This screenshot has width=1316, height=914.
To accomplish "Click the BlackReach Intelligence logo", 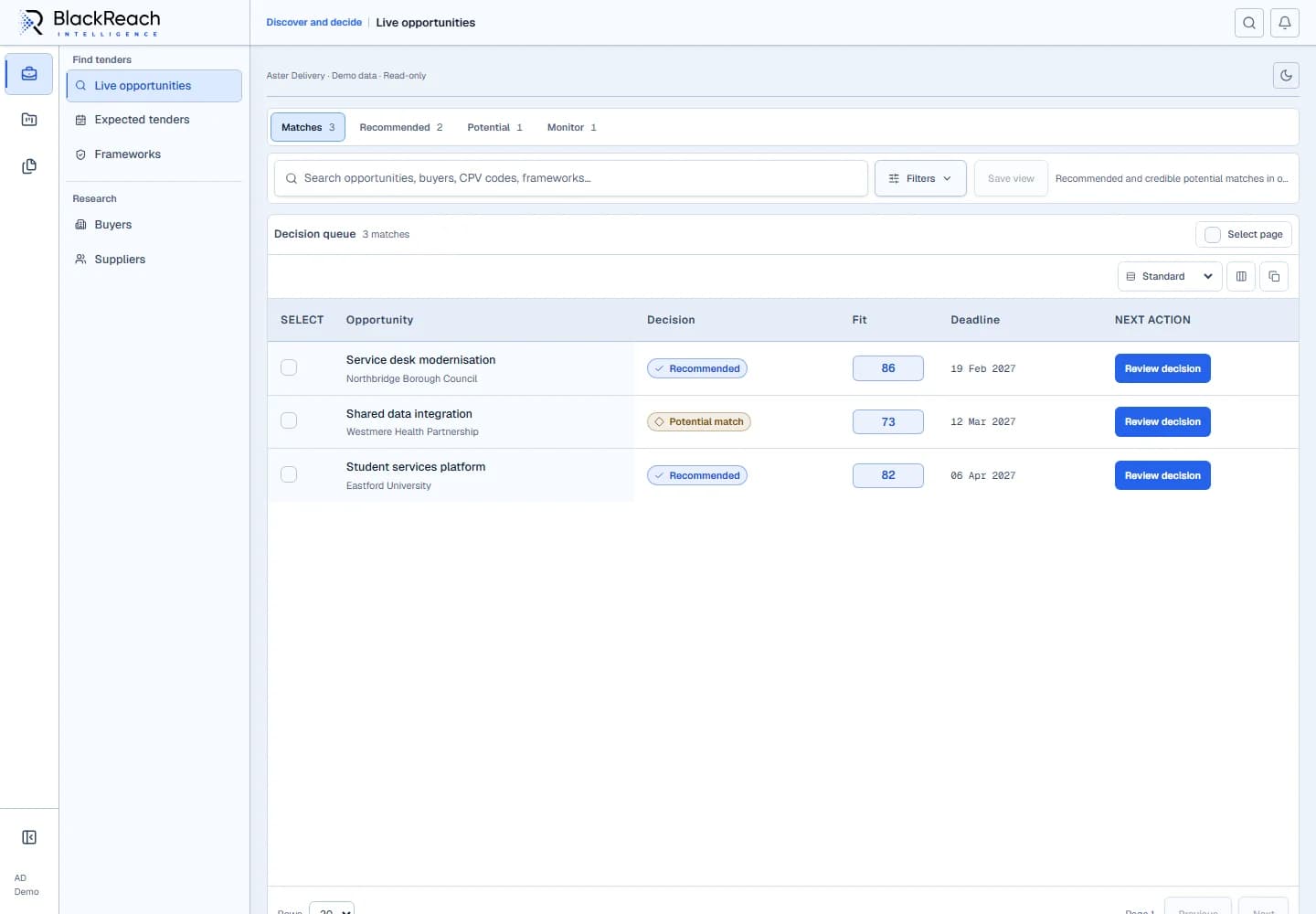I will click(x=90, y=23).
